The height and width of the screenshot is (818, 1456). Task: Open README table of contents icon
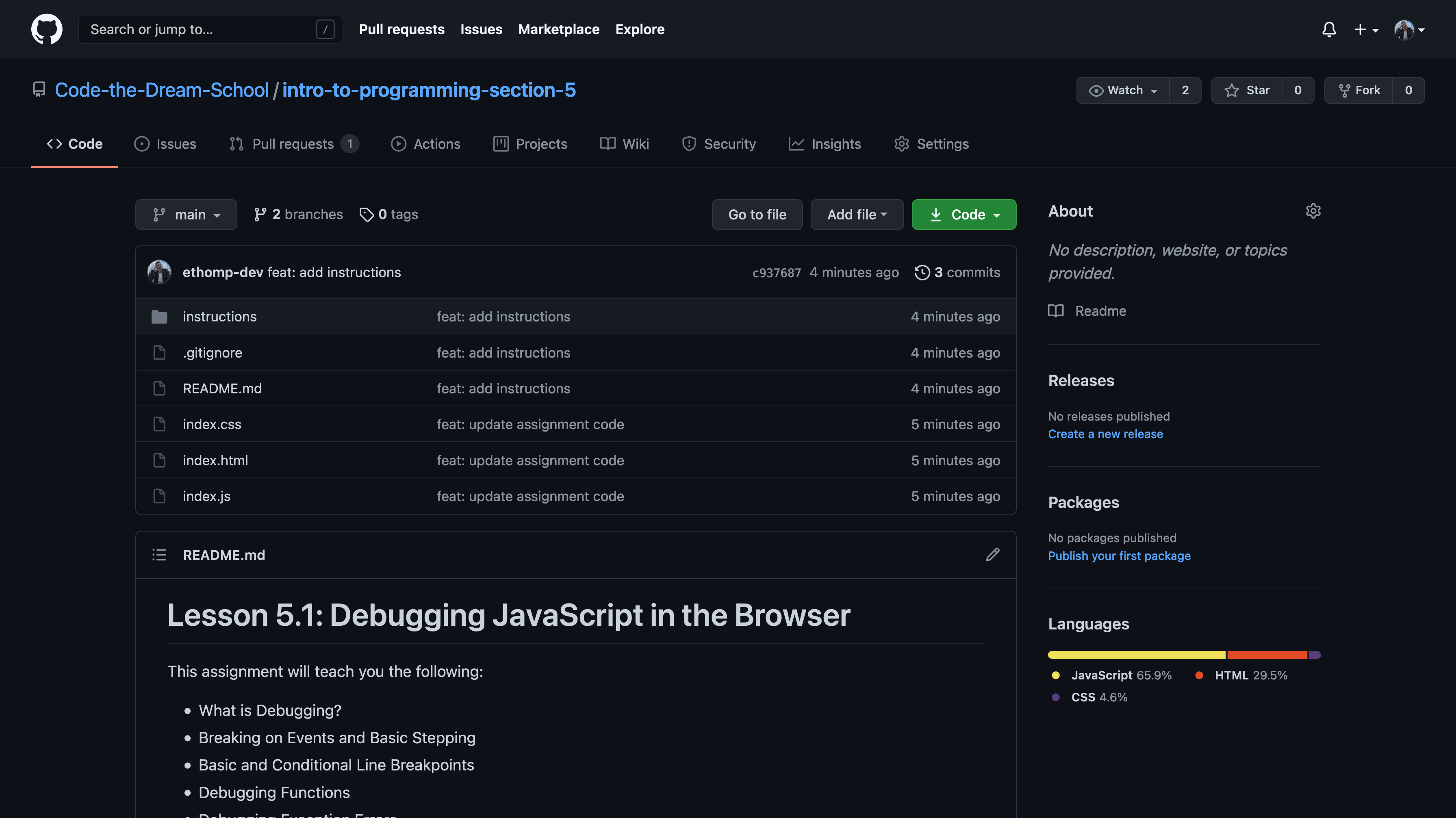tap(159, 555)
